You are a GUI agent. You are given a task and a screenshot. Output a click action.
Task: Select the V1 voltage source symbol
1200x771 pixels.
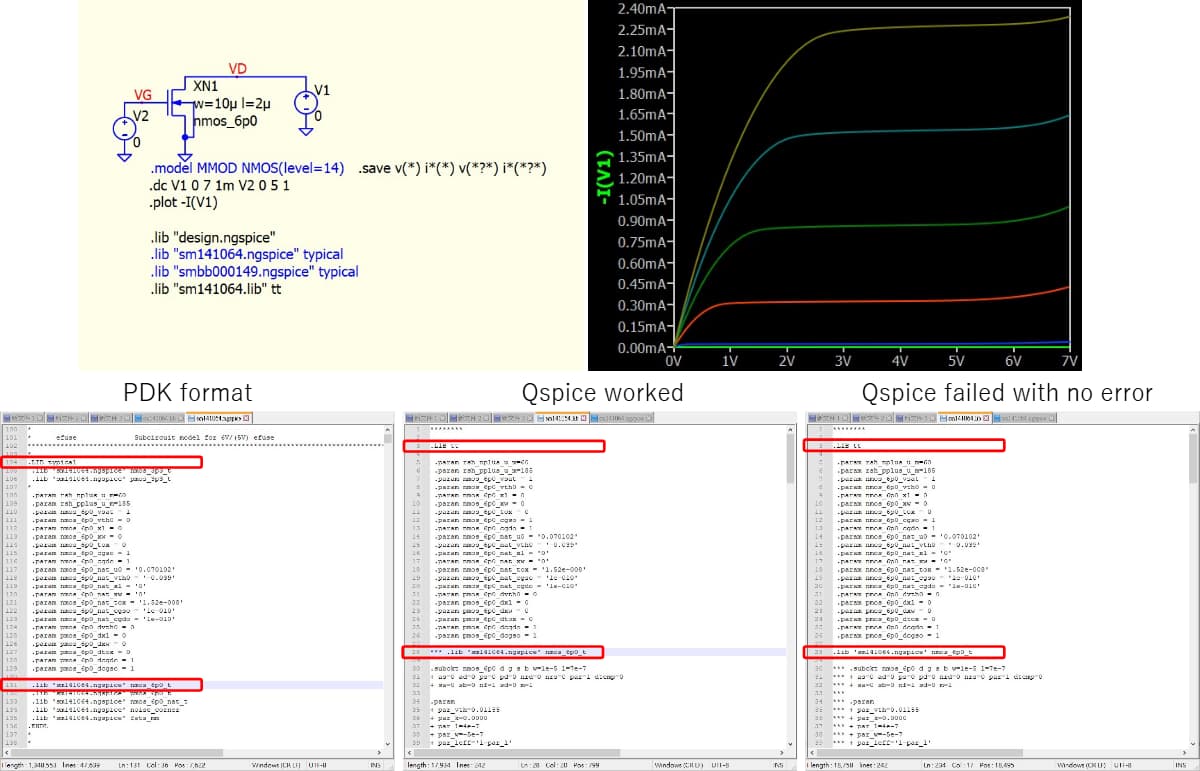pos(304,103)
